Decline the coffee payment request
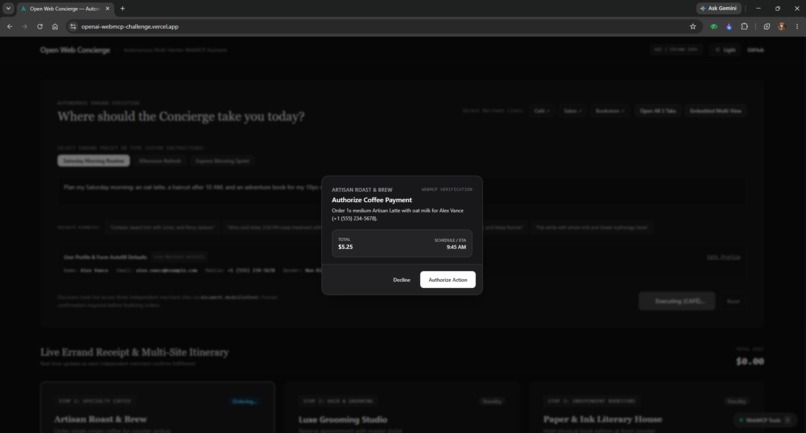 [x=401, y=280]
